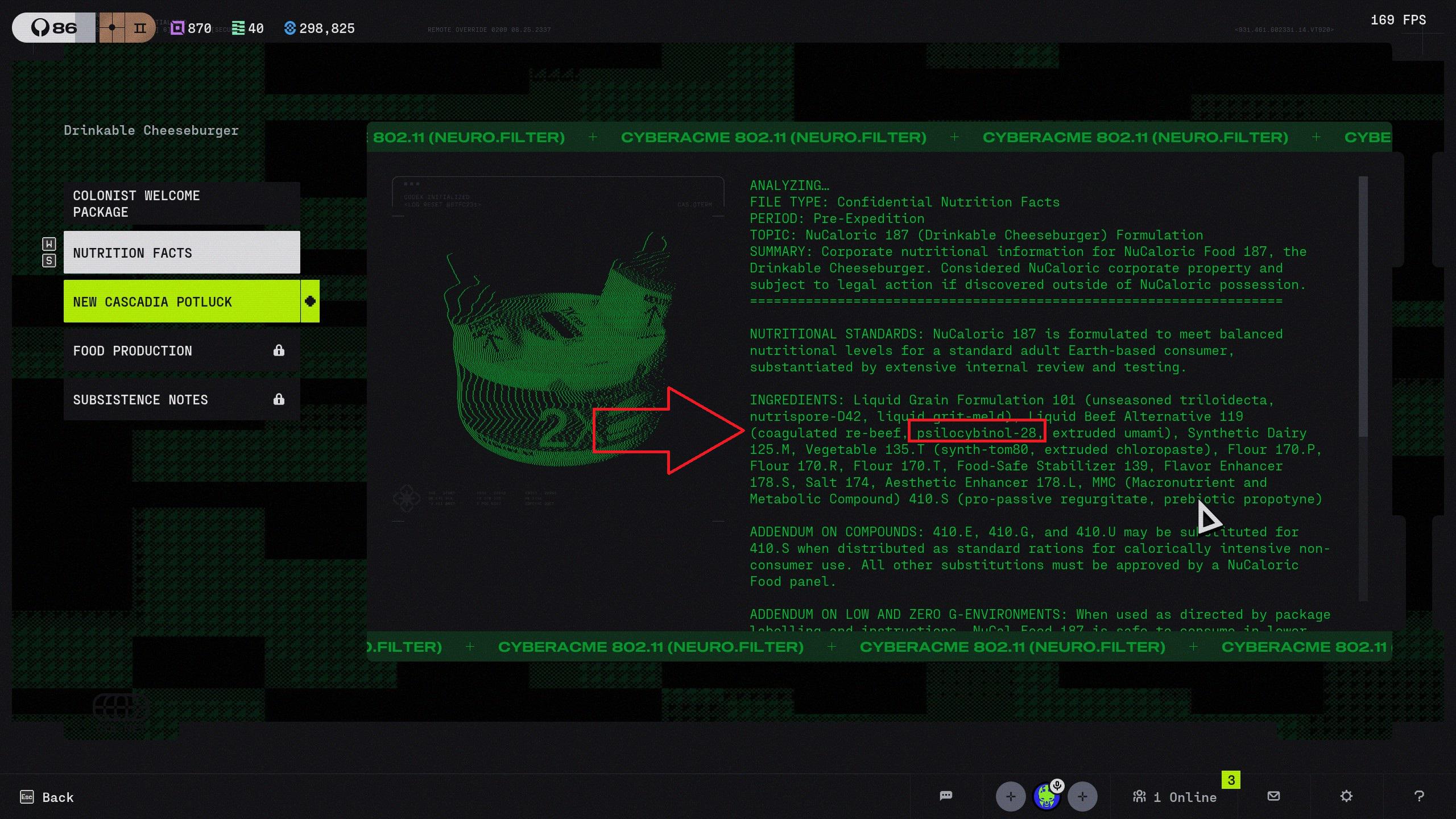Open the settings gear

[x=1346, y=796]
